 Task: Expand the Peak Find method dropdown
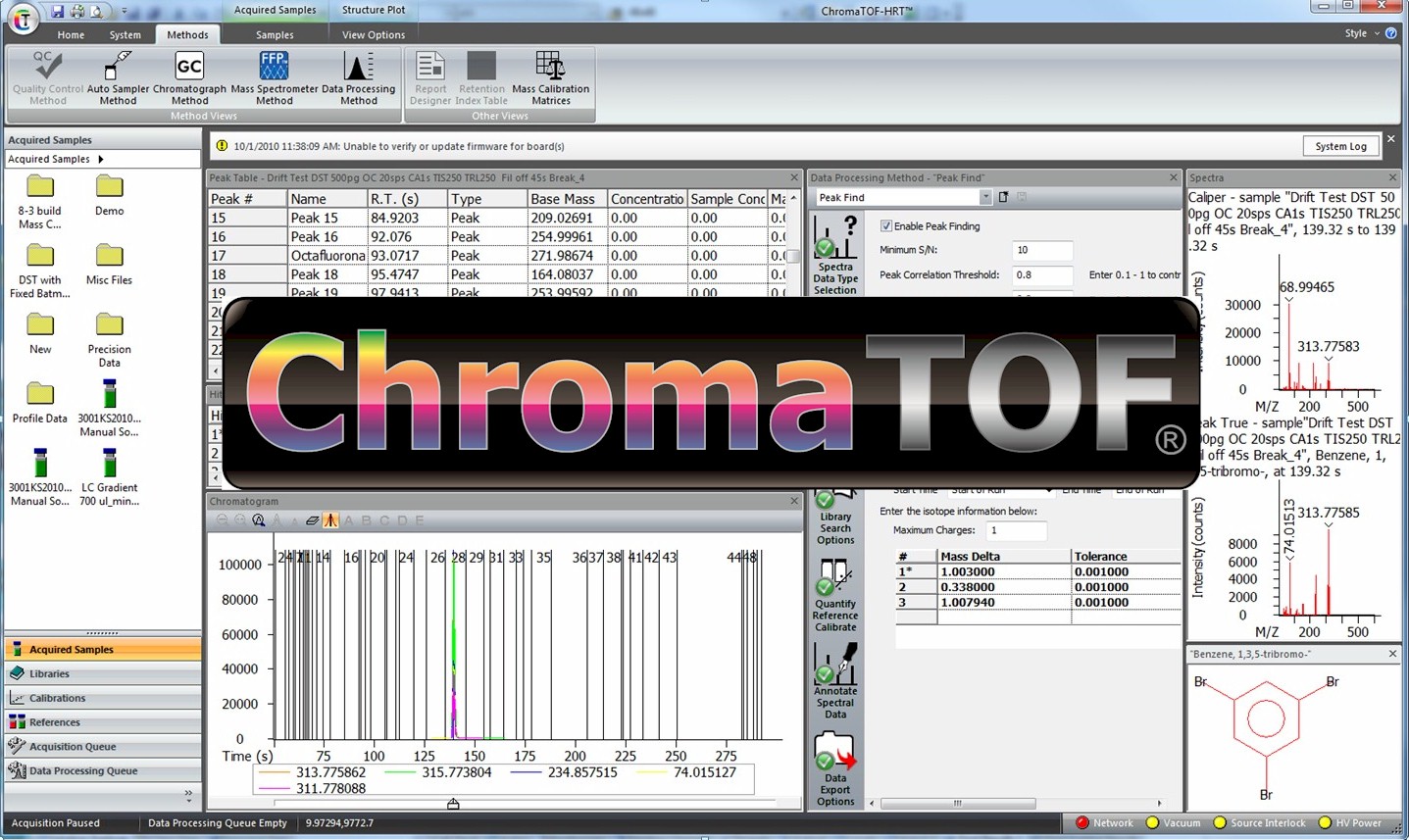coord(984,198)
